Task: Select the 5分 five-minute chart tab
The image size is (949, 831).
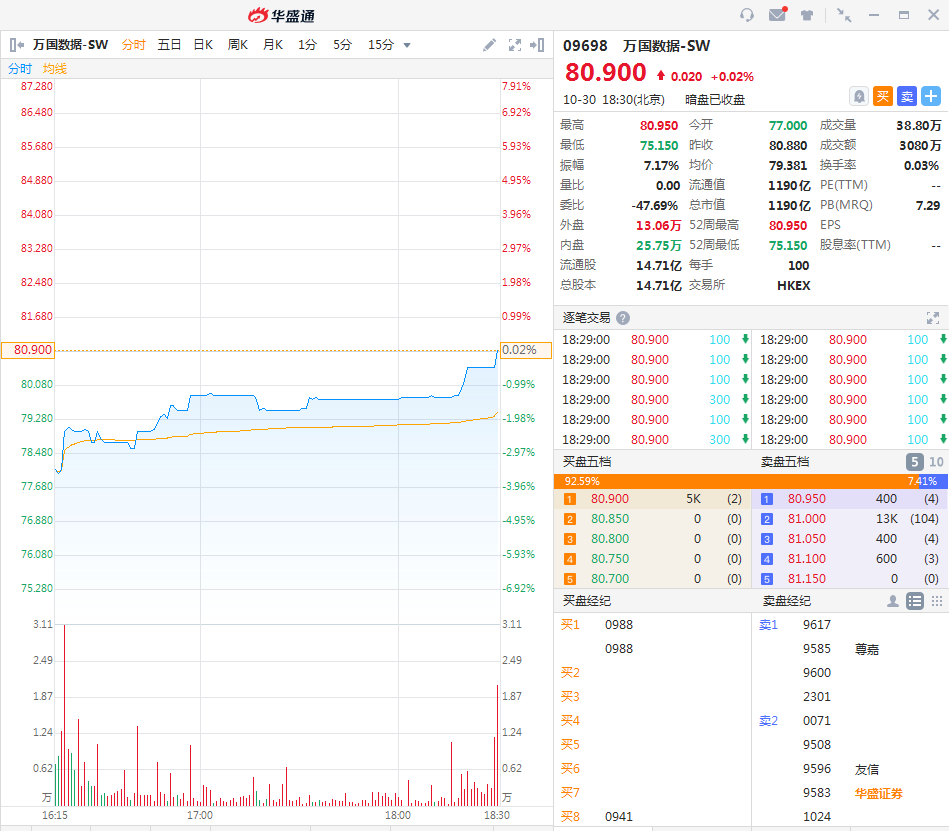Action: click(x=343, y=45)
